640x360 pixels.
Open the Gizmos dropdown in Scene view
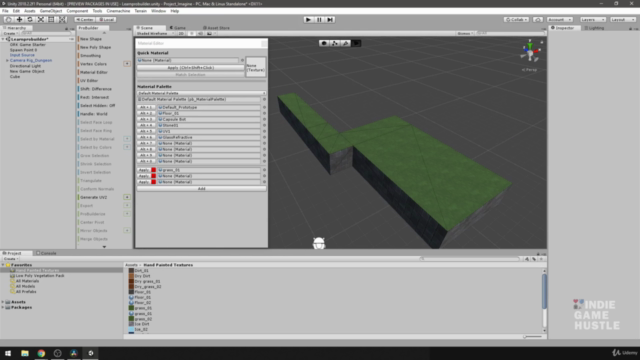click(x=465, y=33)
